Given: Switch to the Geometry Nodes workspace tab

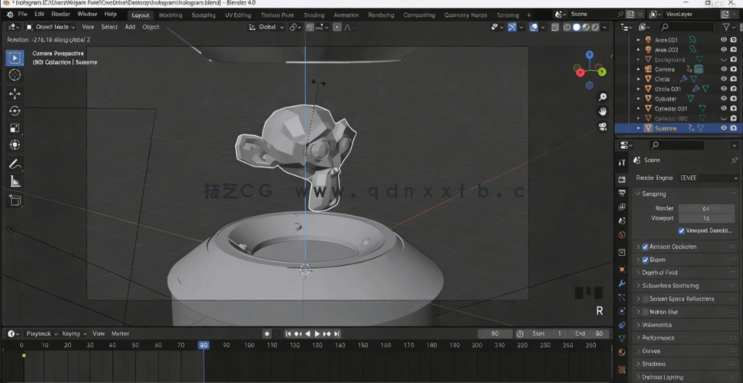Looking at the screenshot, I should [x=466, y=15].
